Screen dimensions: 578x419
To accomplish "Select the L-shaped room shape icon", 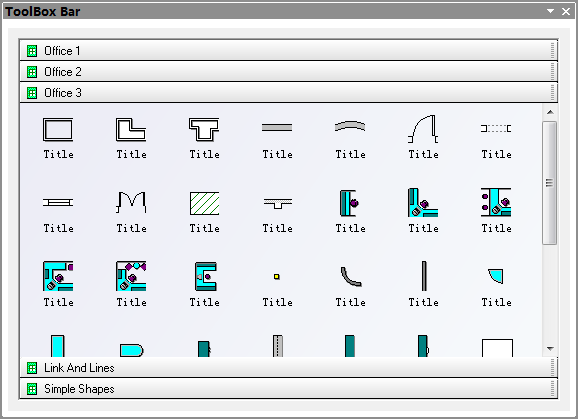I will coord(131,129).
